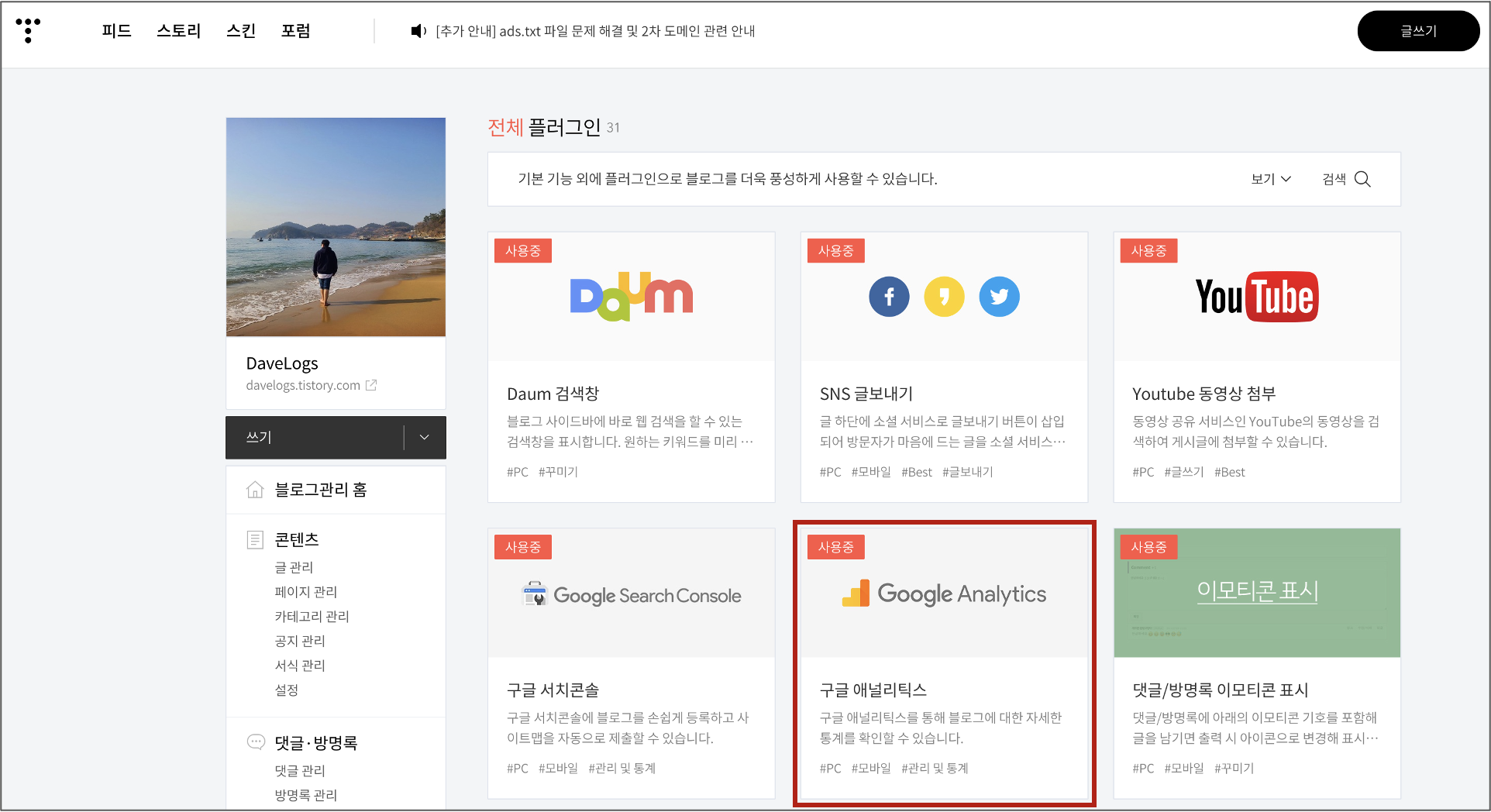Image resolution: width=1491 pixels, height=812 pixels.
Task: Click the Google Analytics logo
Action: tap(944, 594)
